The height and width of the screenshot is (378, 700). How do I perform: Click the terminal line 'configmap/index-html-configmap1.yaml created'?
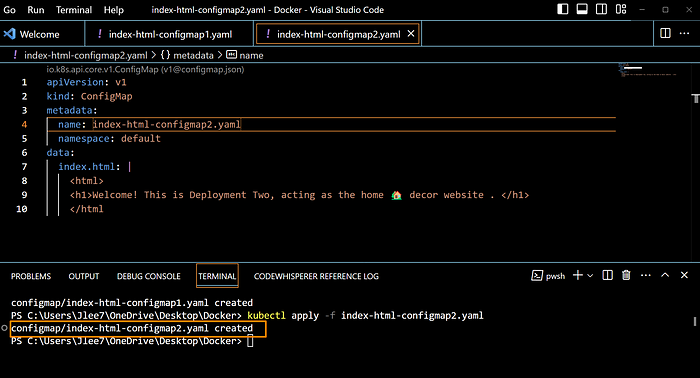tap(132, 303)
